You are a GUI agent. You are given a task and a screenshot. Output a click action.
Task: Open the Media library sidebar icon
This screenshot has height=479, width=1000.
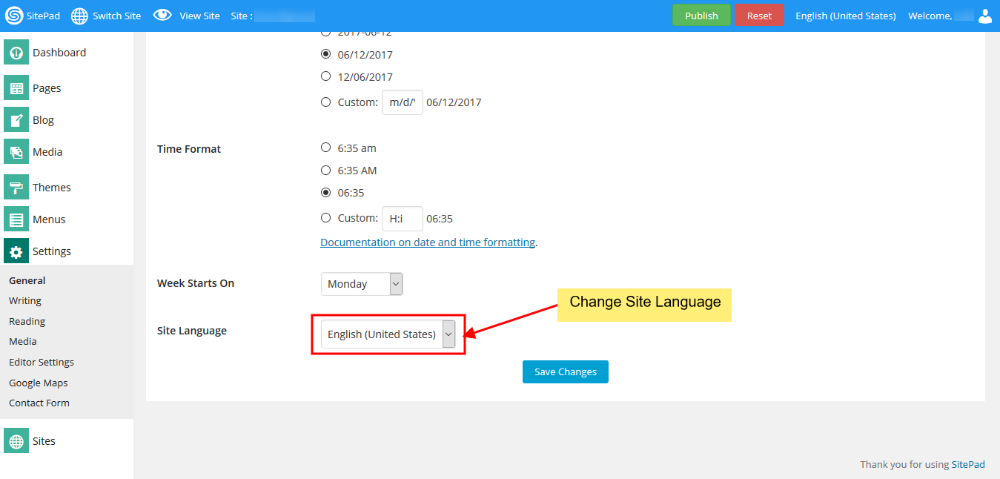click(x=16, y=153)
